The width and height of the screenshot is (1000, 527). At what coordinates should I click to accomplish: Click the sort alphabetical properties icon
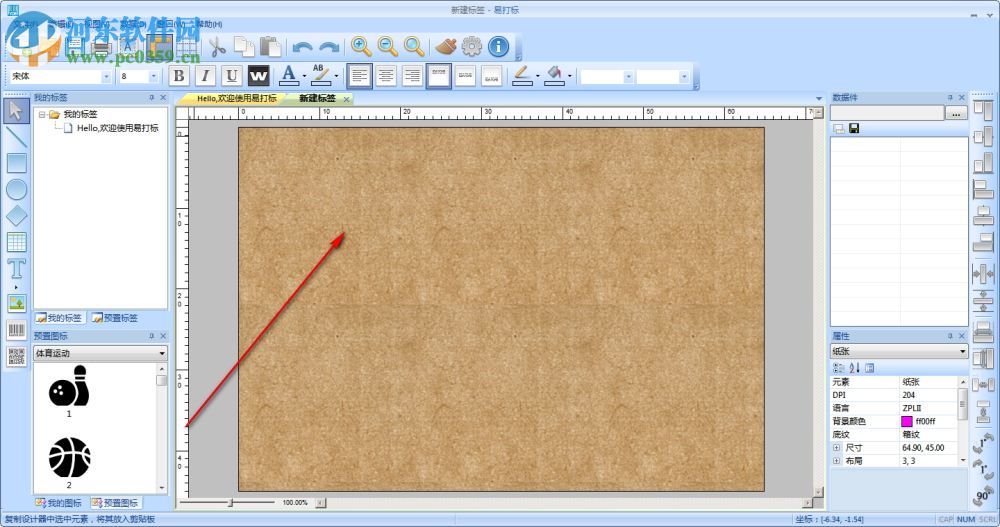[x=855, y=367]
